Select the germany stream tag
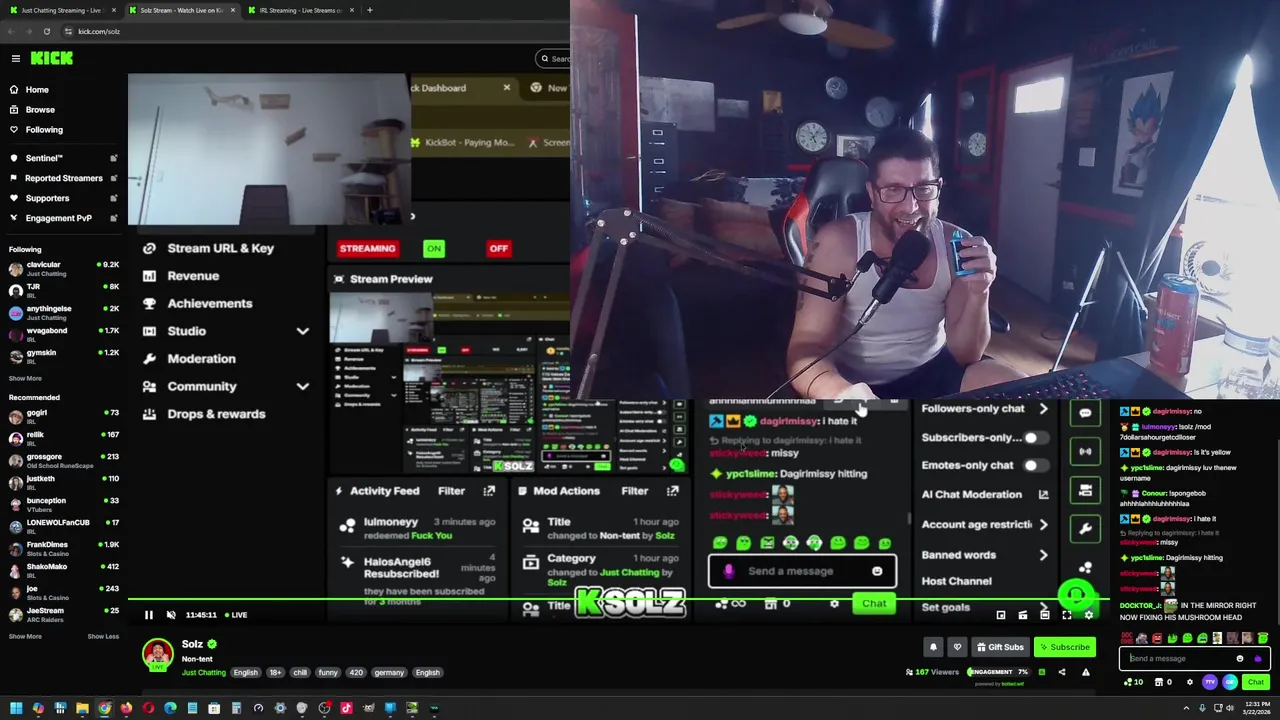The image size is (1280, 720). pyautogui.click(x=389, y=673)
